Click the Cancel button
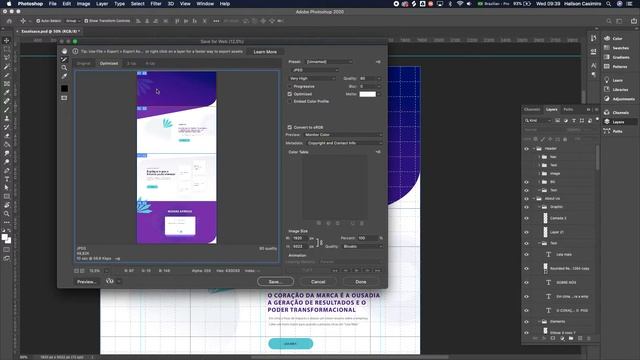The height and width of the screenshot is (360, 640). click(318, 282)
